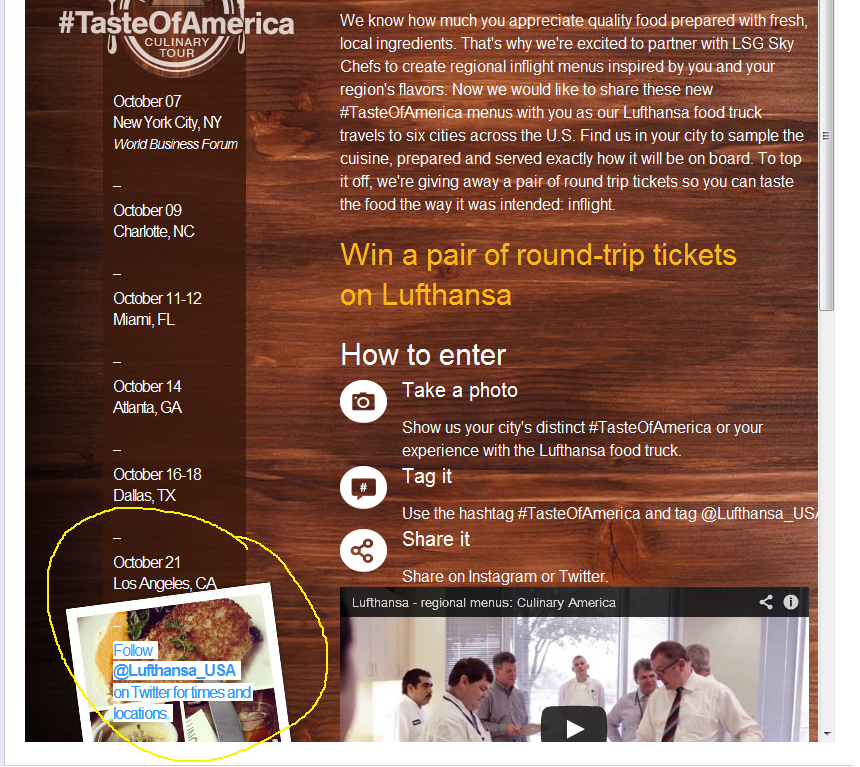This screenshot has width=860, height=767.
Task: Click the Win a pair of round-trip tickets heading
Action: pyautogui.click(x=538, y=275)
